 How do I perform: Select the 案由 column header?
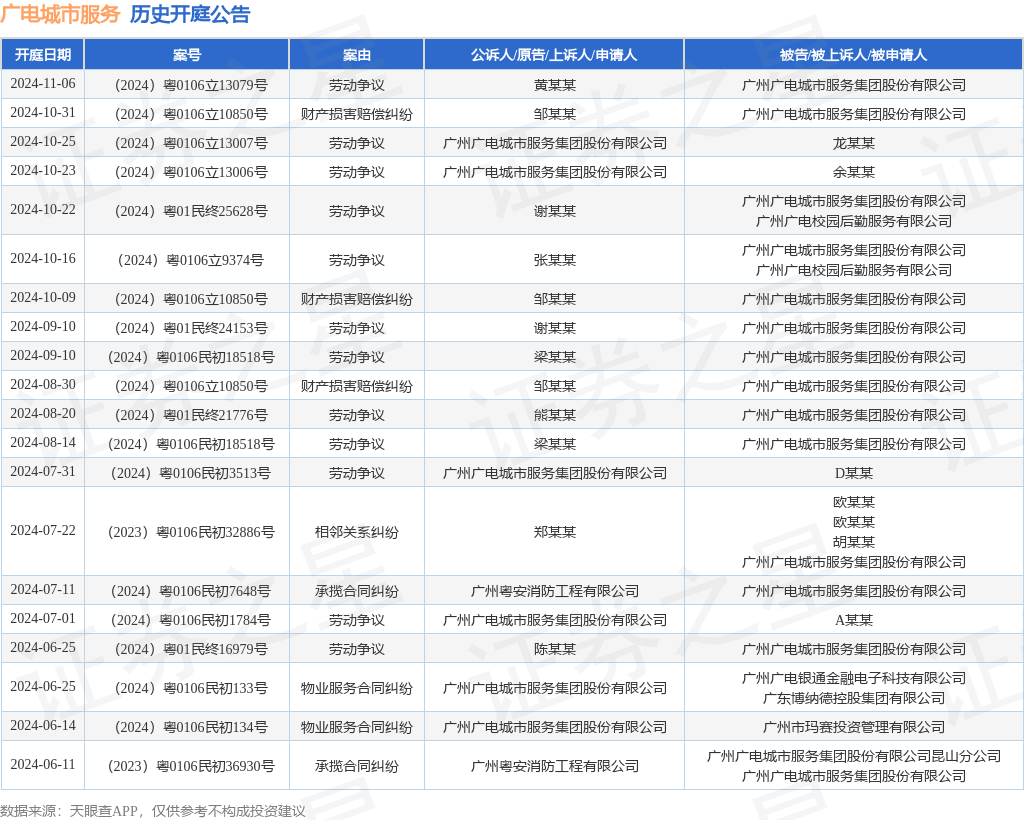(x=357, y=55)
